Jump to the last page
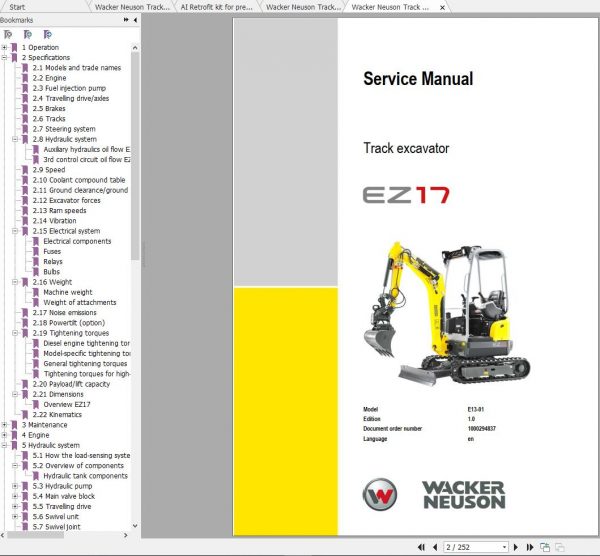Viewport: 600px width, 556px height. pos(530,547)
